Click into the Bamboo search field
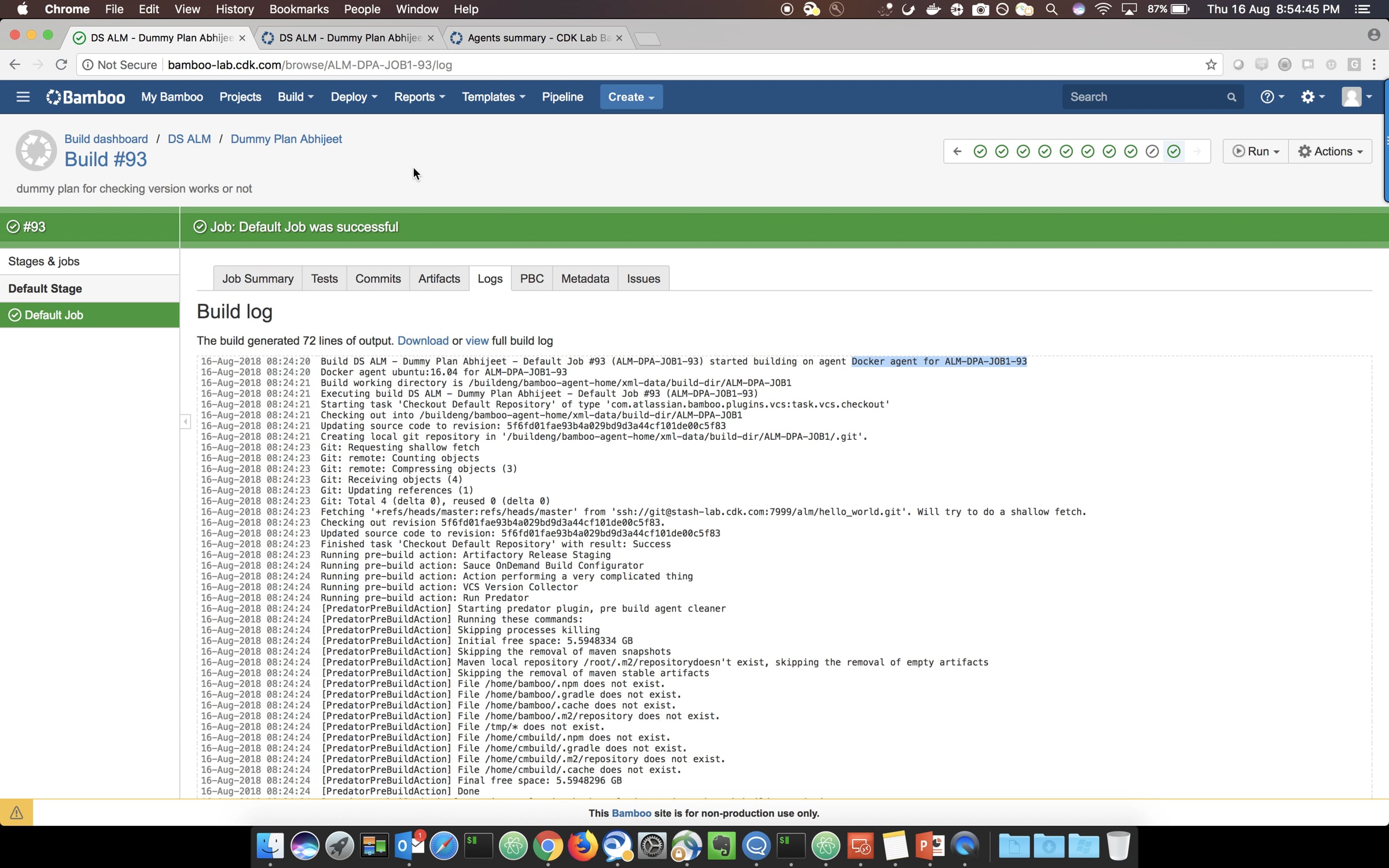 coord(1143,97)
